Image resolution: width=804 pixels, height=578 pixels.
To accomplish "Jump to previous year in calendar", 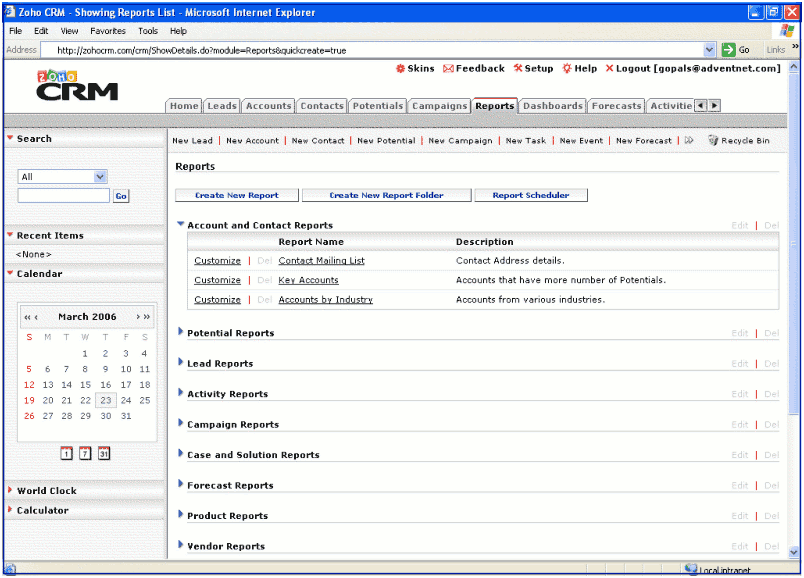I will tap(27, 317).
